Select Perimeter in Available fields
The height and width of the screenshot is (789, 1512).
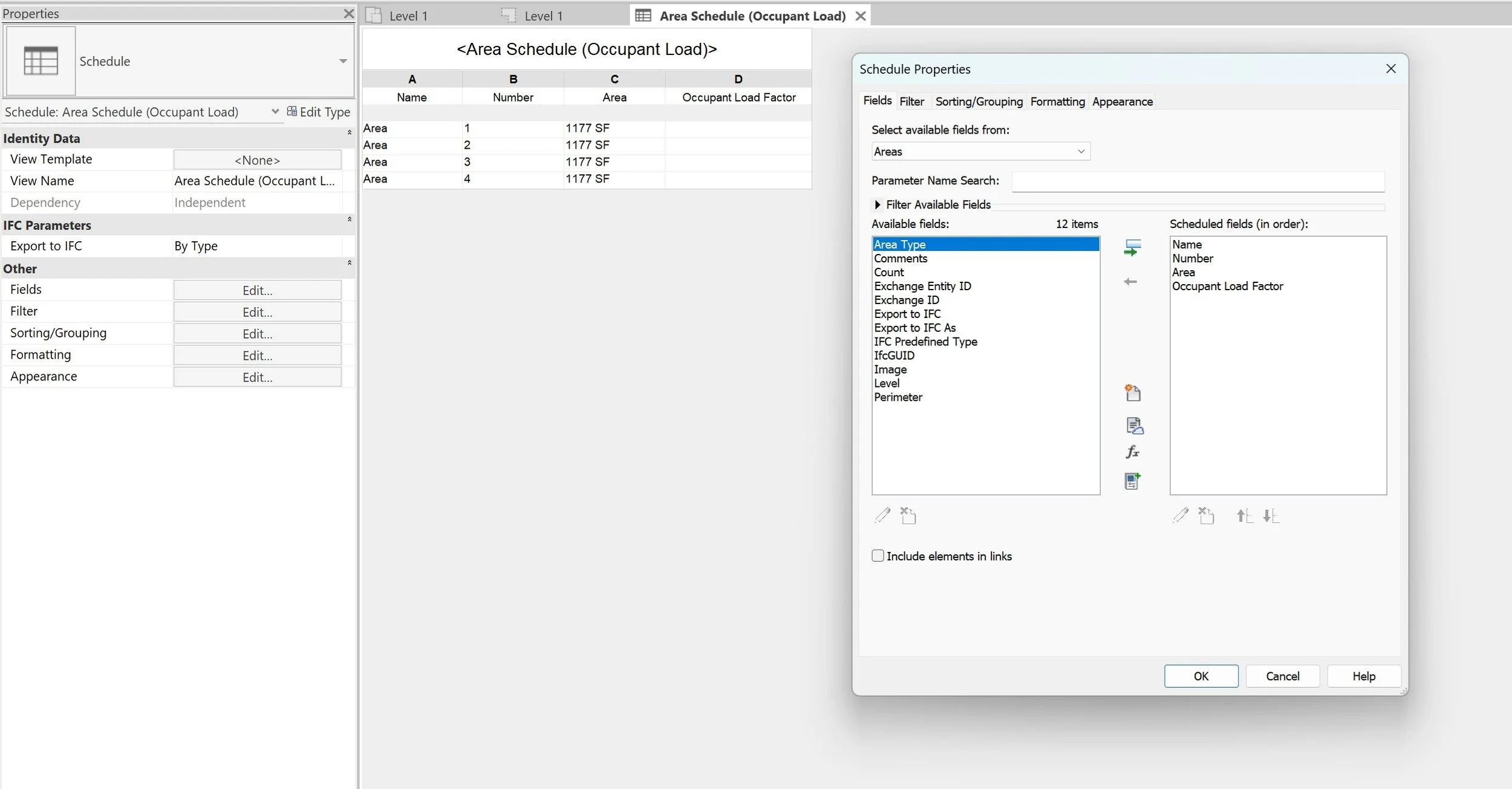pyautogui.click(x=985, y=397)
